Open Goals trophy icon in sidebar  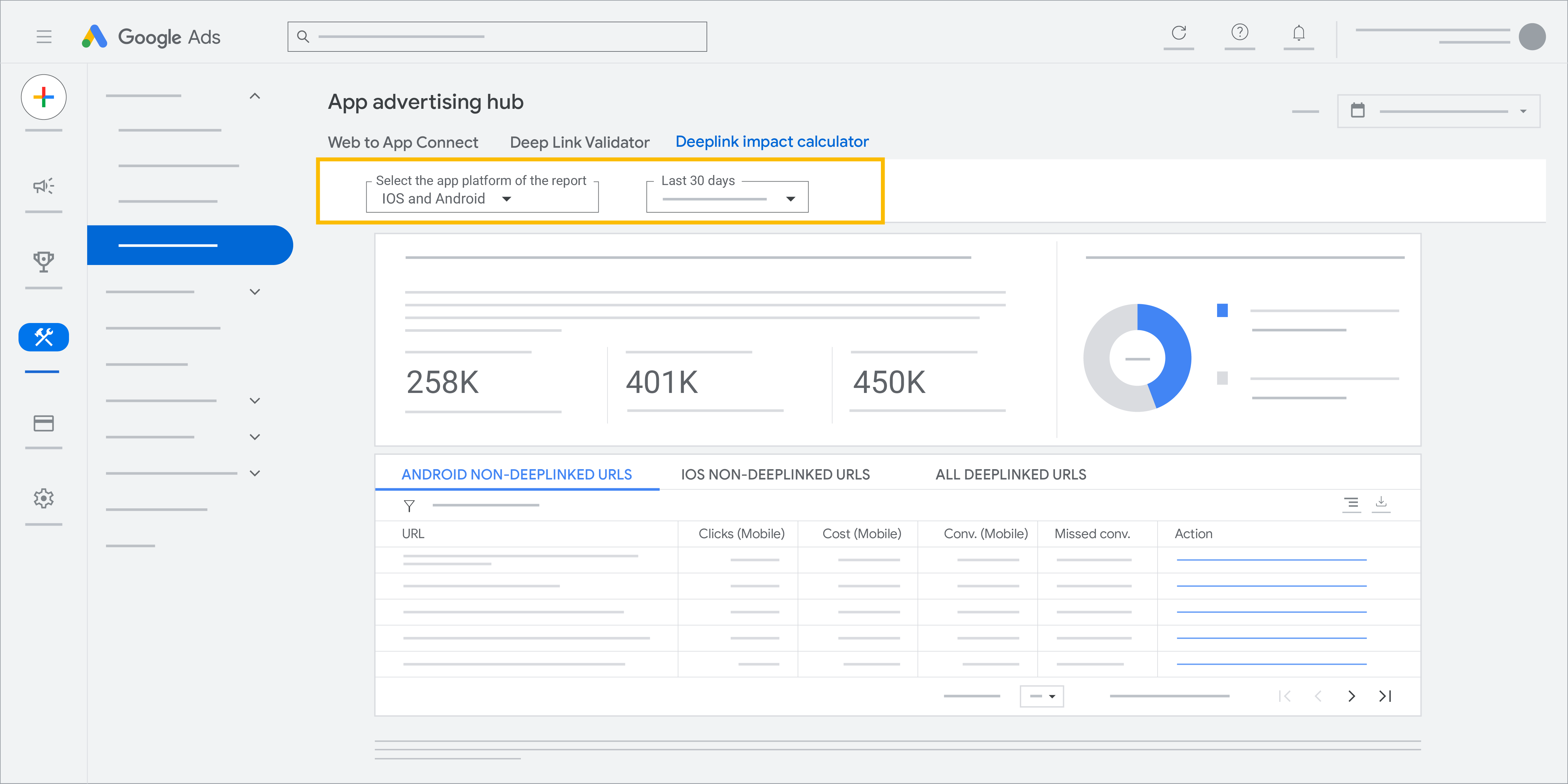(44, 261)
